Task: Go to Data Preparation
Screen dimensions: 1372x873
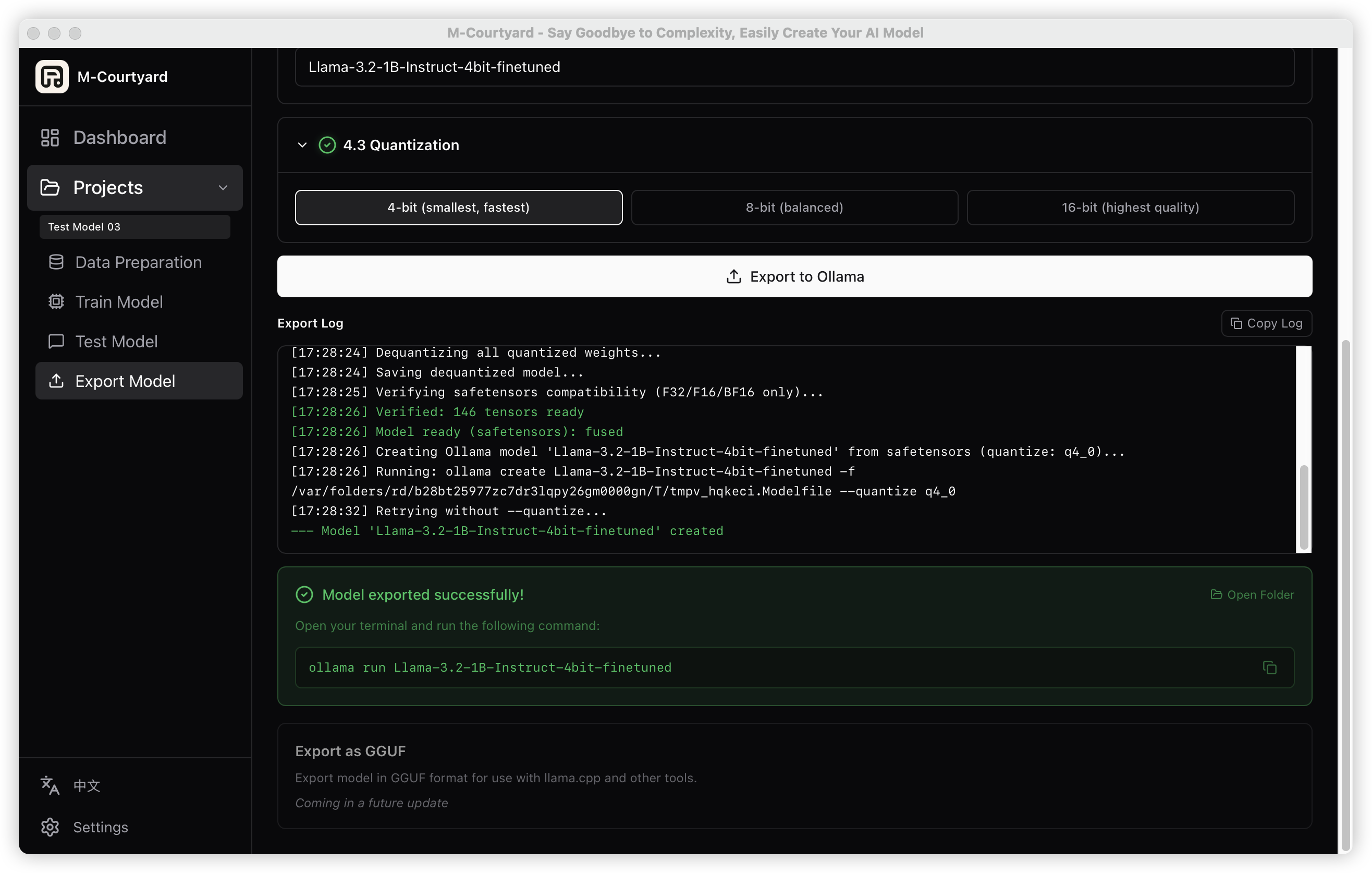Action: 139,262
